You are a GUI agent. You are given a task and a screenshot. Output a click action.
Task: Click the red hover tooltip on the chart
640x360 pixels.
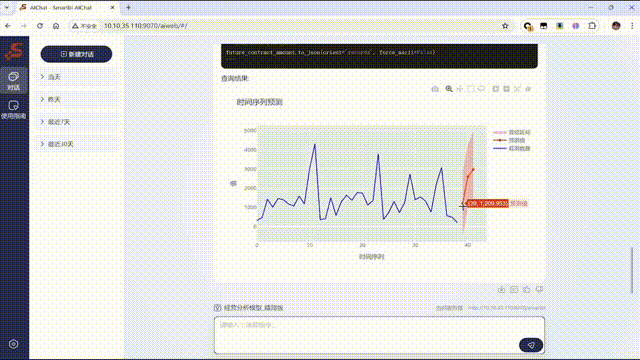pos(488,203)
